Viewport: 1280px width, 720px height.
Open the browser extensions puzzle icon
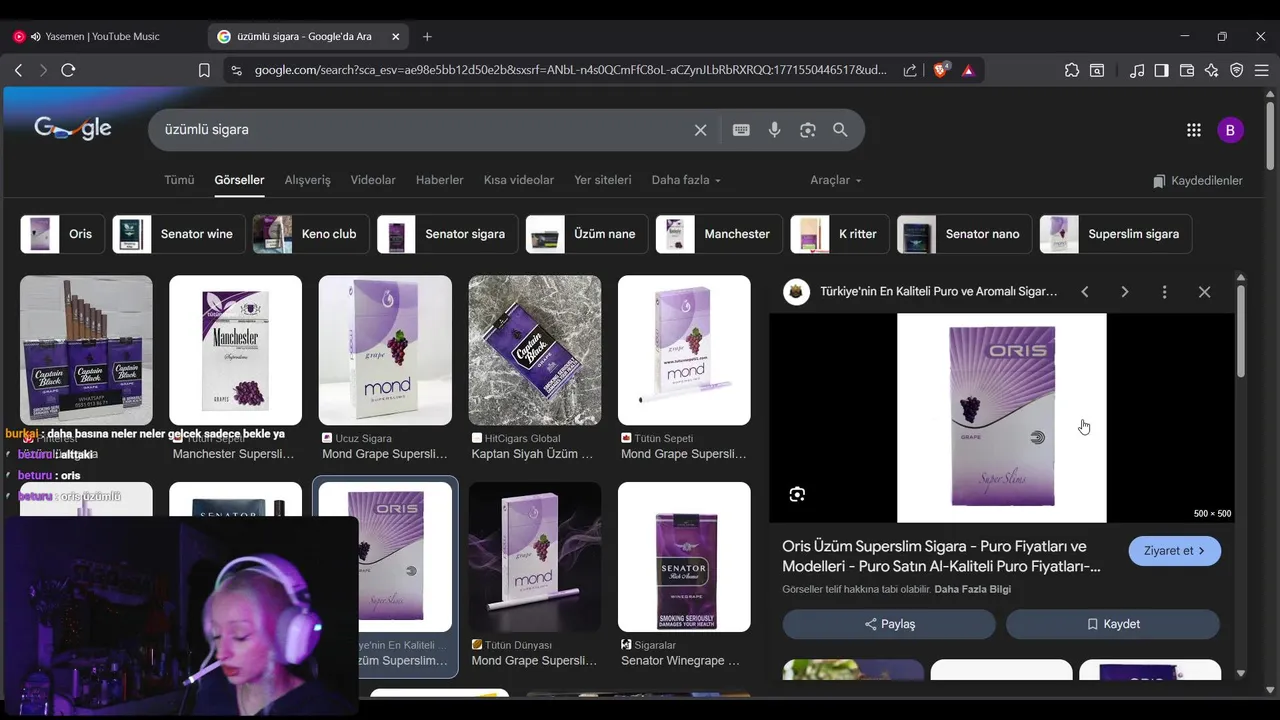coord(1072,70)
